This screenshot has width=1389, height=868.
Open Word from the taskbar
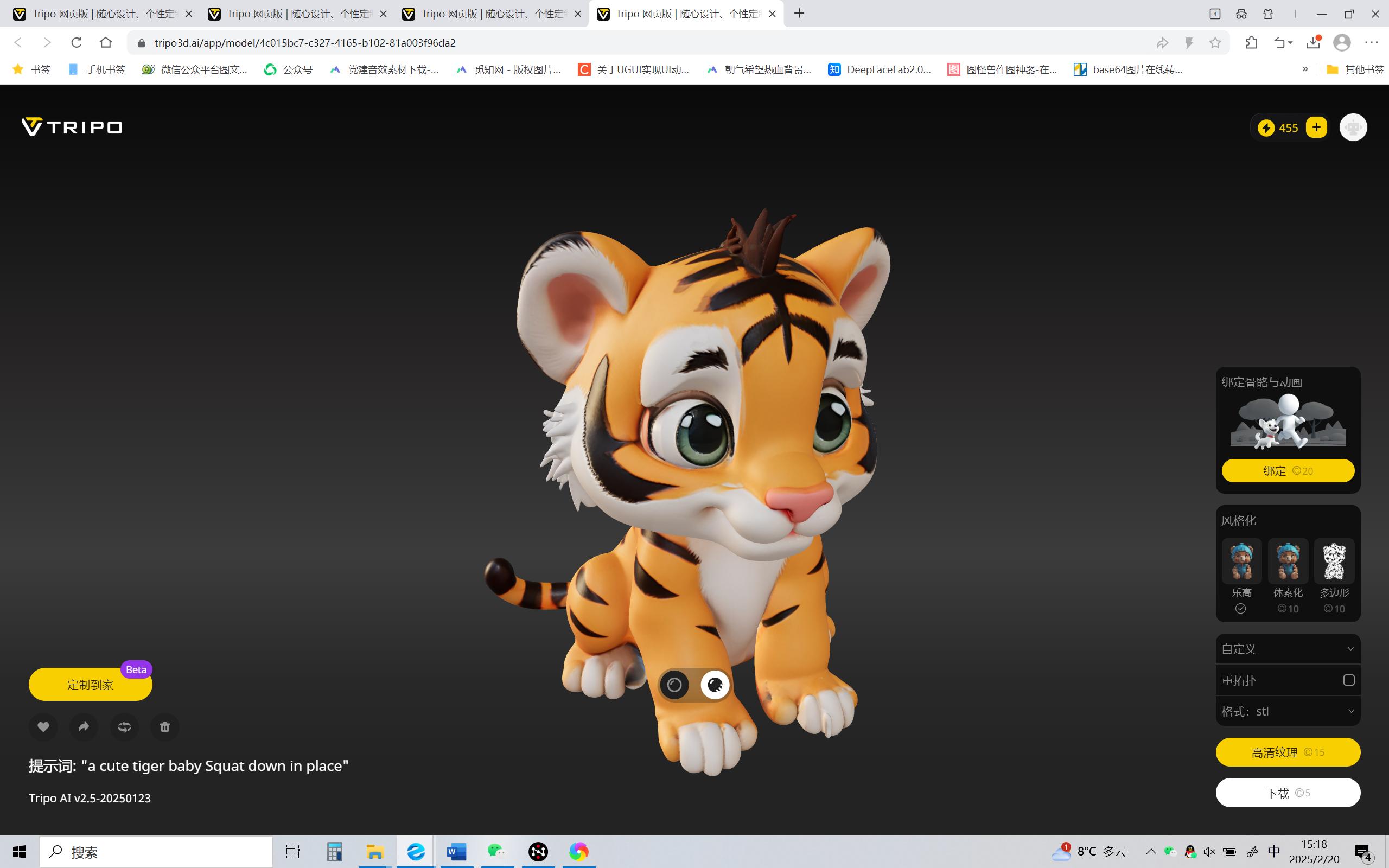[x=456, y=852]
